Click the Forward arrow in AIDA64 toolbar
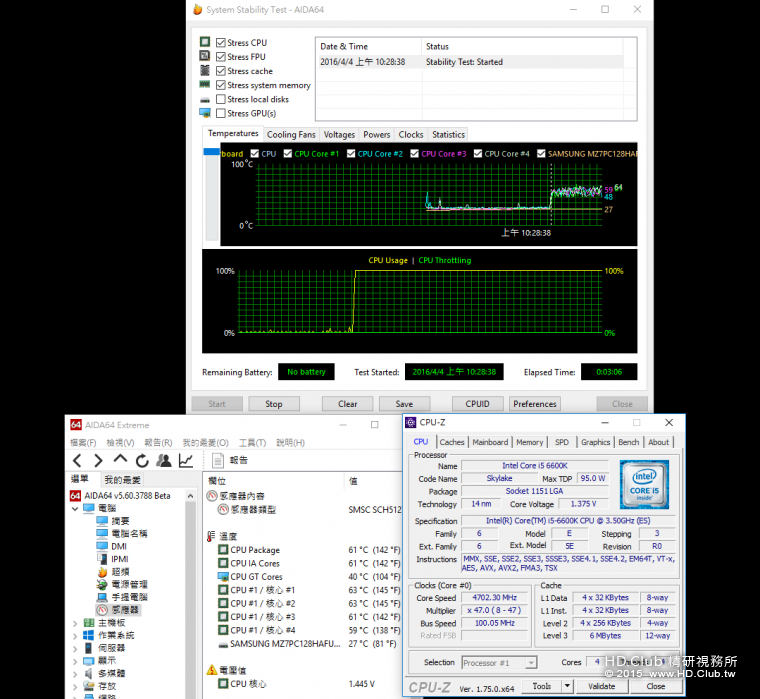This screenshot has height=699, width=760. (98, 460)
